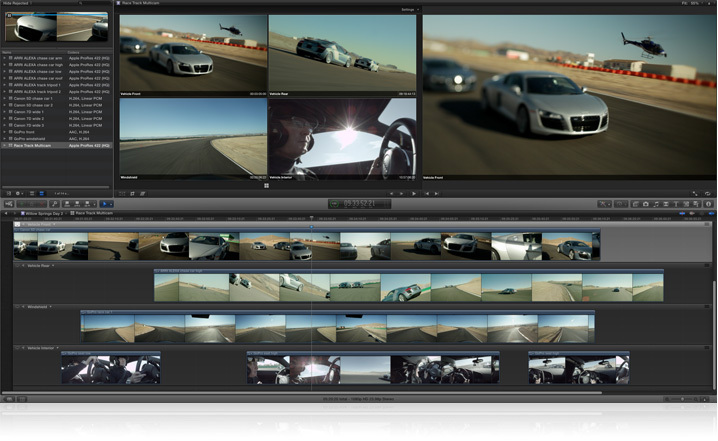Select the Race Track Multicam breadcrumb
718x441 pixels.
pos(91,213)
